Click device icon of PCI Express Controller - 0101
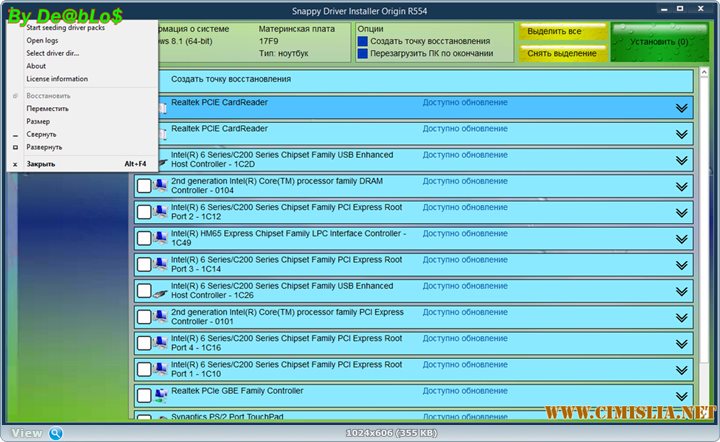This screenshot has height=442, width=720. pos(161,317)
